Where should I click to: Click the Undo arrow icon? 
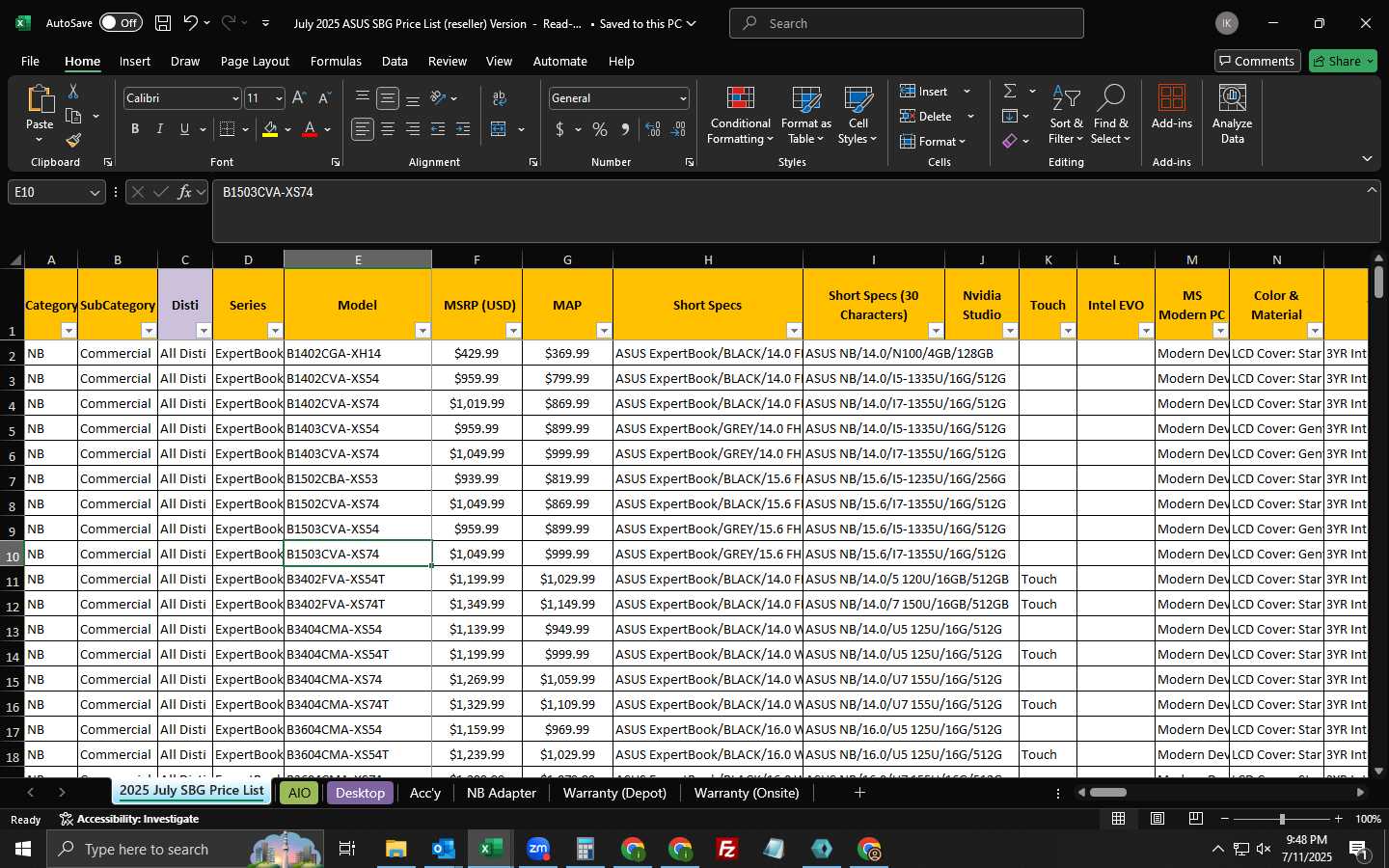[x=191, y=23]
